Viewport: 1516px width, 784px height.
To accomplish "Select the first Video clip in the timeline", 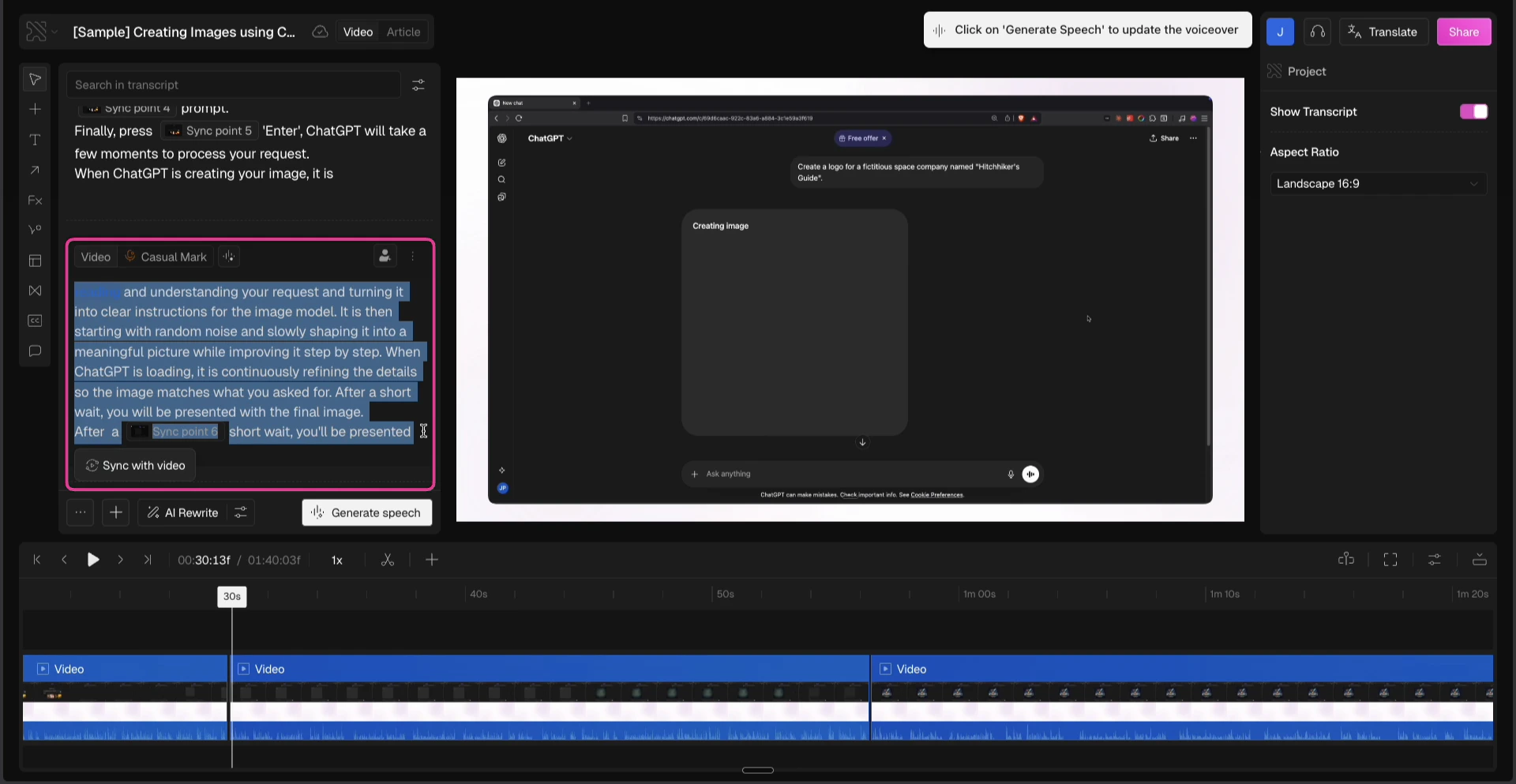I will pos(125,697).
